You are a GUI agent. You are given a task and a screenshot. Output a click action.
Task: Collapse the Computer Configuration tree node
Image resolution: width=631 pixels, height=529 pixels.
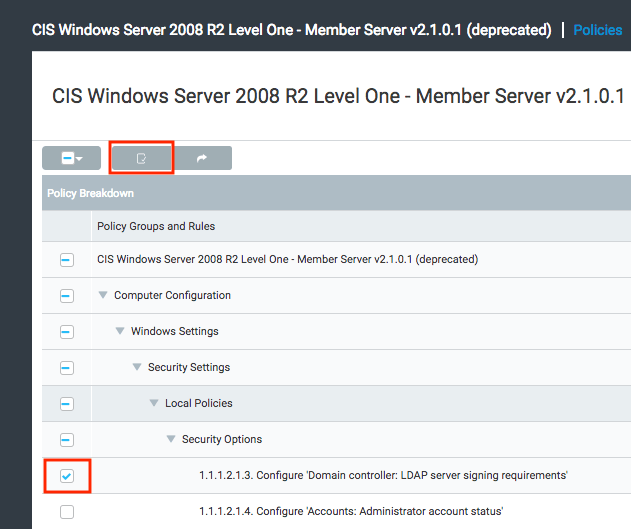pyautogui.click(x=103, y=295)
